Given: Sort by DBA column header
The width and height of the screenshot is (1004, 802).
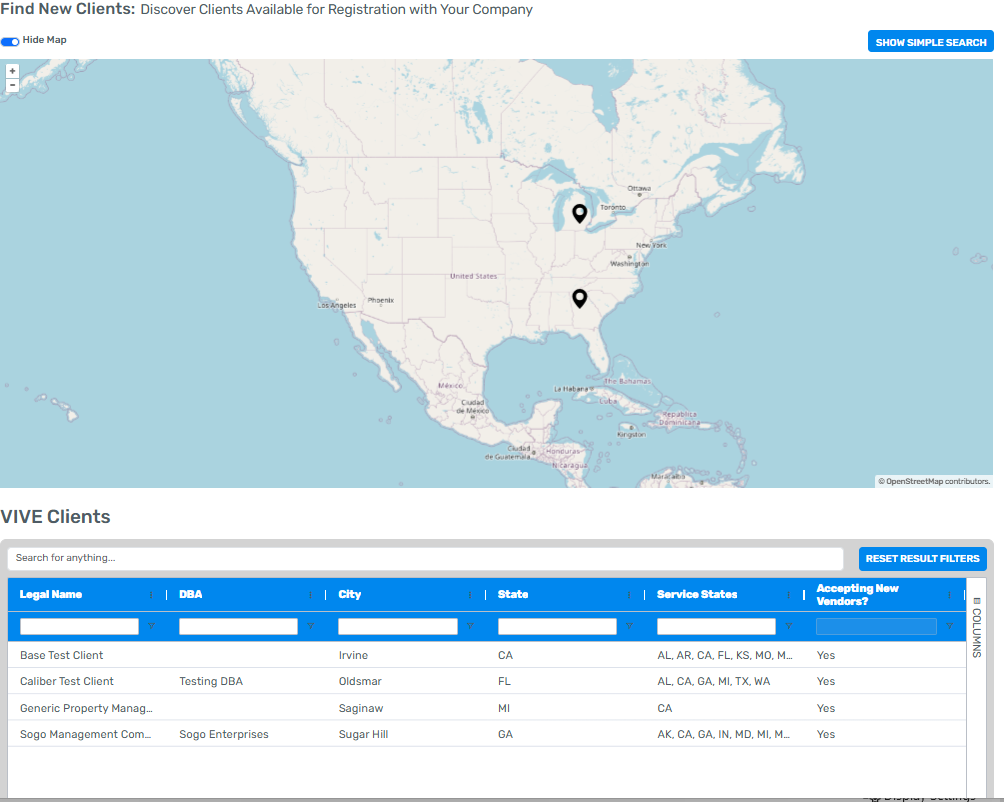Looking at the screenshot, I should pos(191,595).
